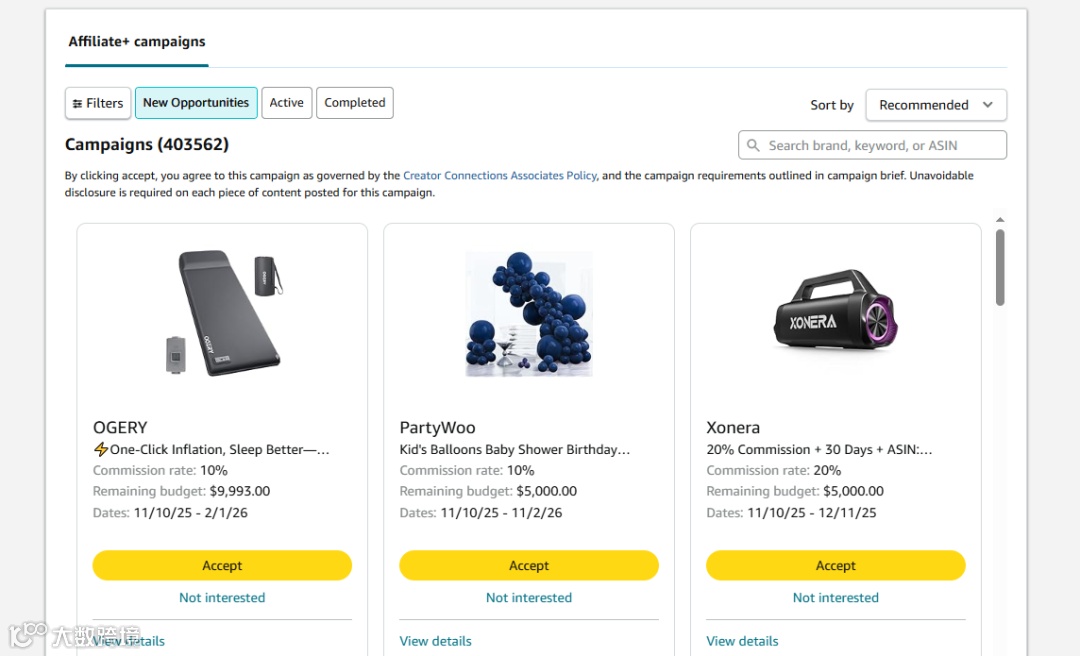This screenshot has width=1080, height=656.
Task: Open the Recommended sort dropdown
Action: point(935,105)
